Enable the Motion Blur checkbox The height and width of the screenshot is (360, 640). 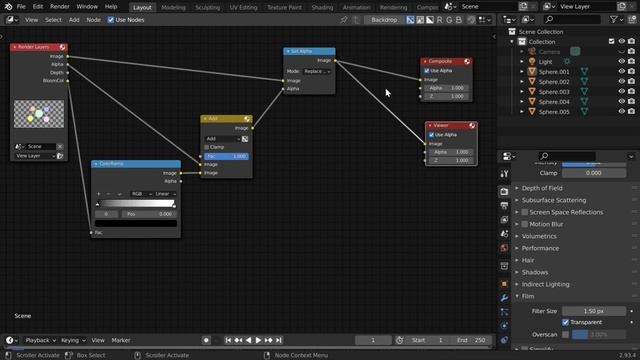tap(525, 224)
